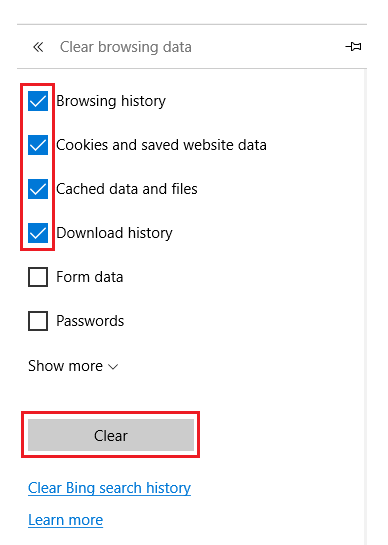The width and height of the screenshot is (388, 545).
Task: Click the Passwords text label
Action: click(x=90, y=321)
